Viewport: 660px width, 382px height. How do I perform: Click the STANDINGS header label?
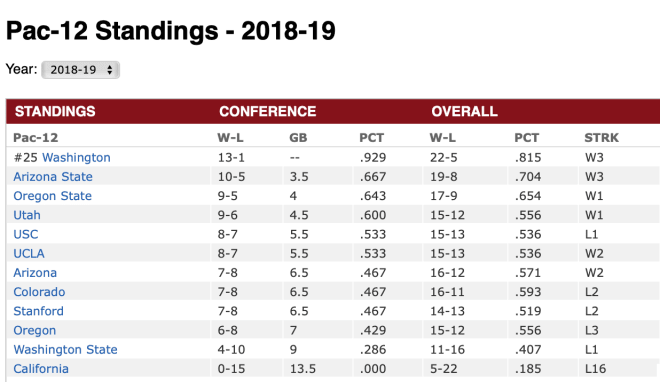pyautogui.click(x=55, y=111)
